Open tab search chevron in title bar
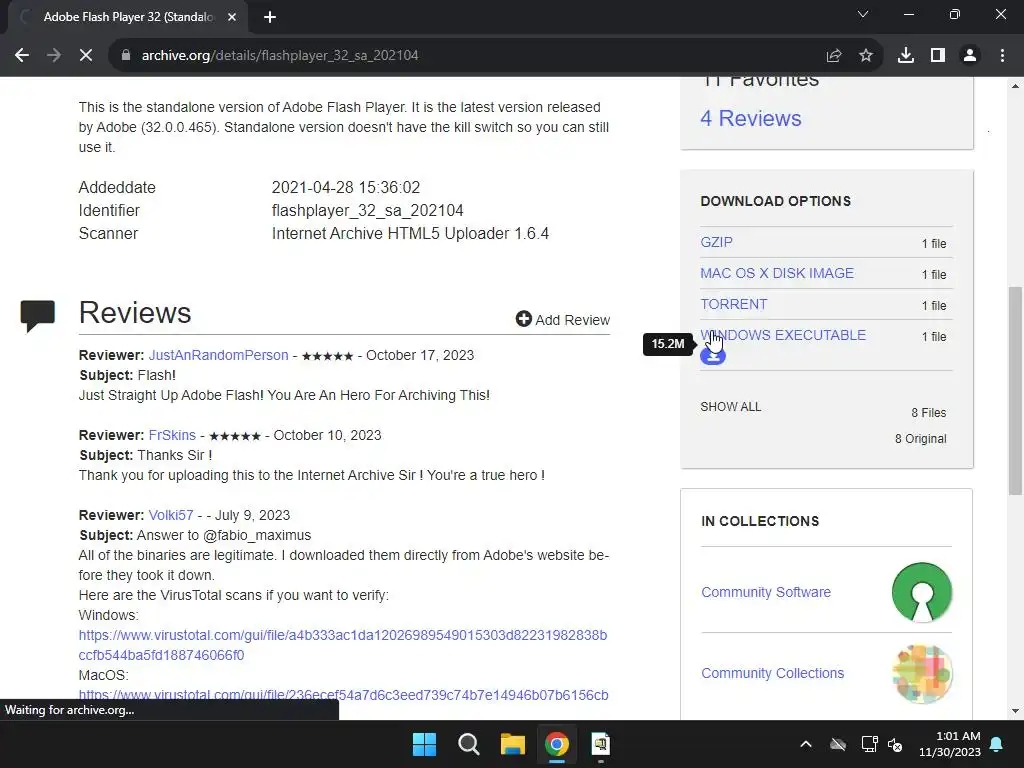Screen dimensions: 1024x768 [863, 14]
